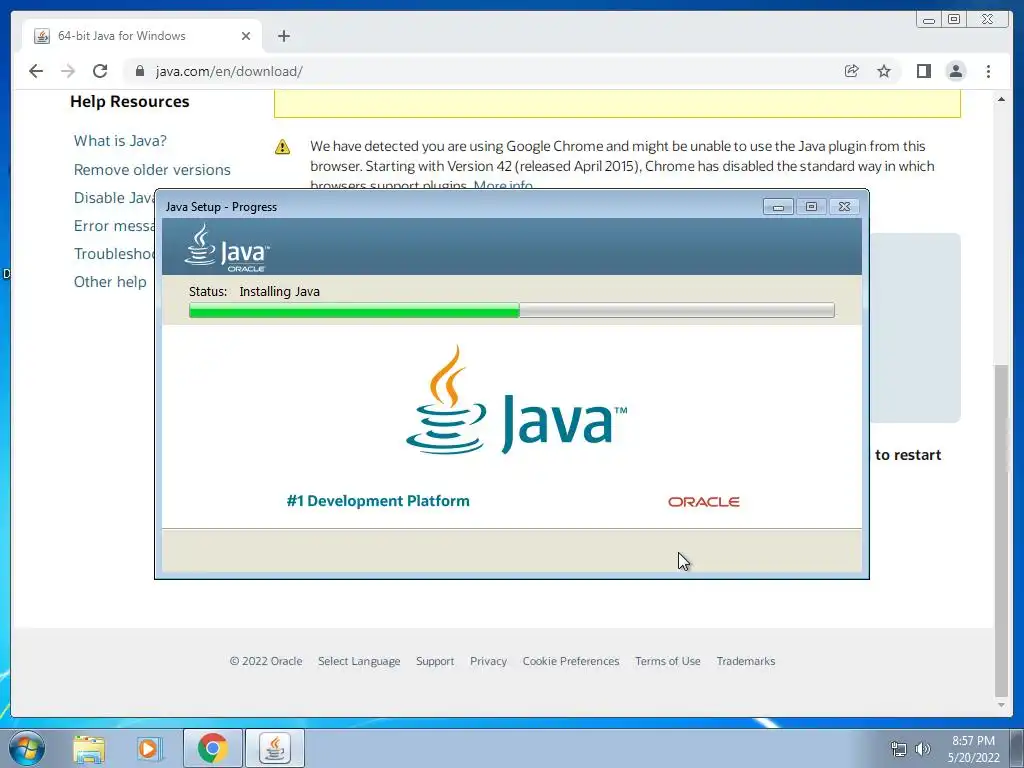Click the scrollbar down arrow
Screen dimensions: 1024x768
1001,705
